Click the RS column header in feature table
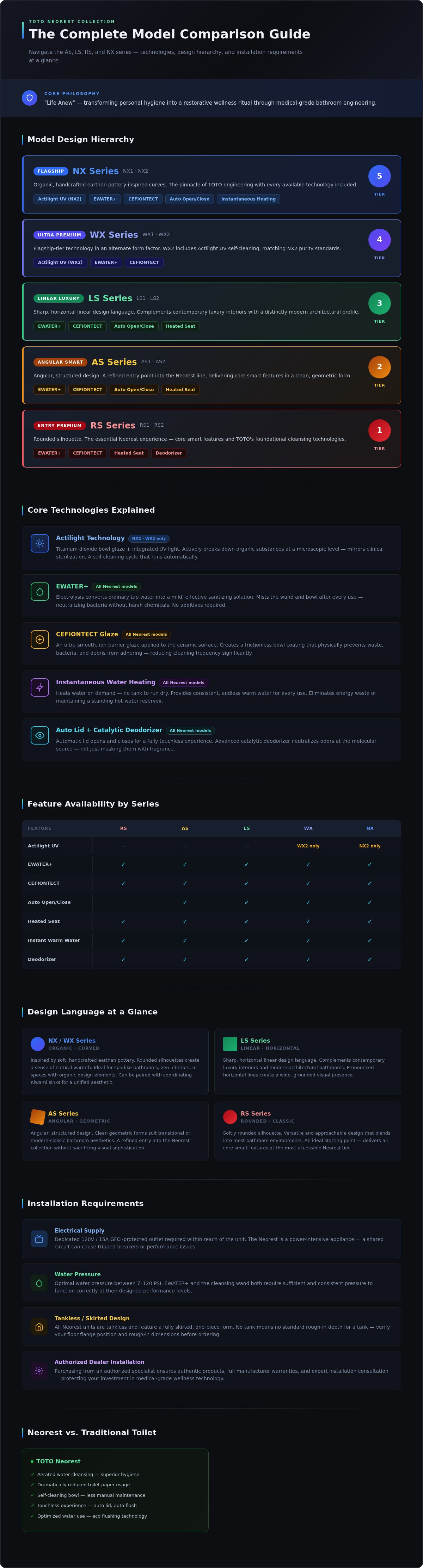The image size is (423, 1568). (x=124, y=828)
